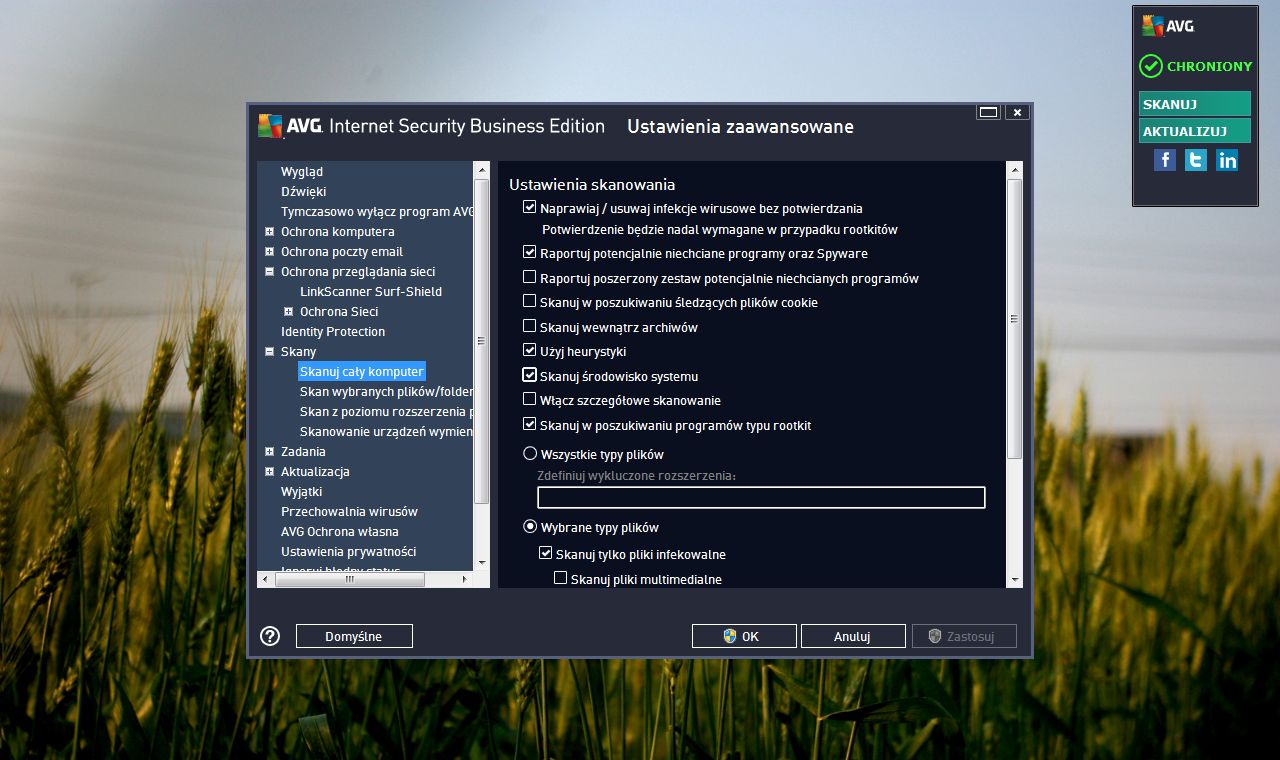
Task: Enable Skanuj wewnątrz archiwów
Action: pos(530,326)
